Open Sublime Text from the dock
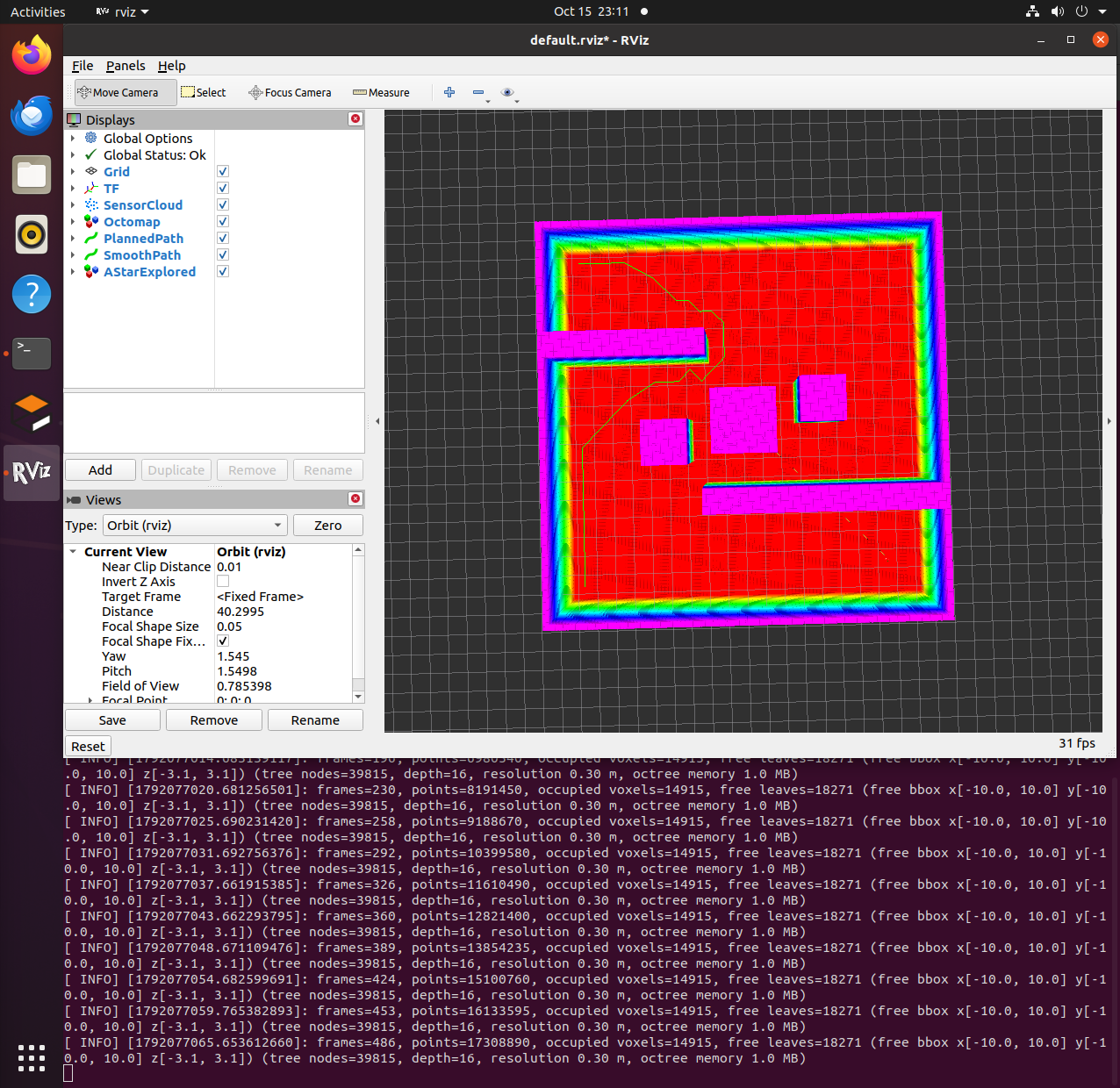This screenshot has height=1088, width=1120. (32, 413)
